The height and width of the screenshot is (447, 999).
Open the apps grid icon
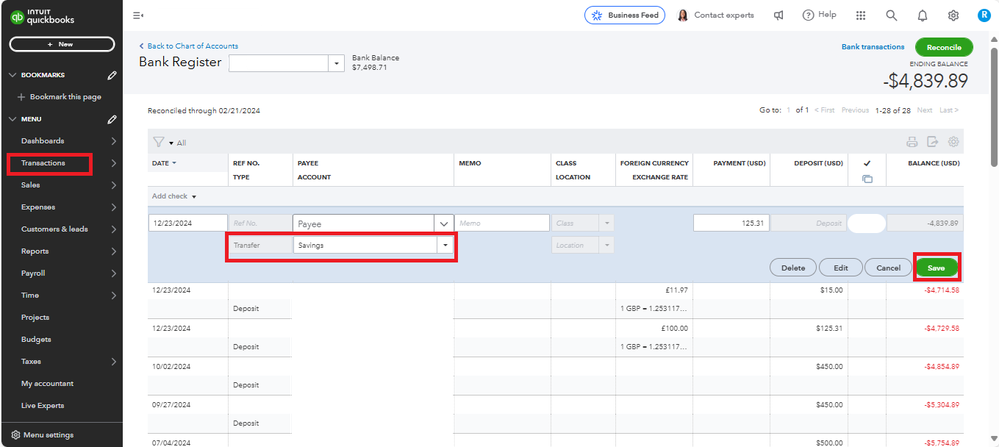pyautogui.click(x=861, y=15)
